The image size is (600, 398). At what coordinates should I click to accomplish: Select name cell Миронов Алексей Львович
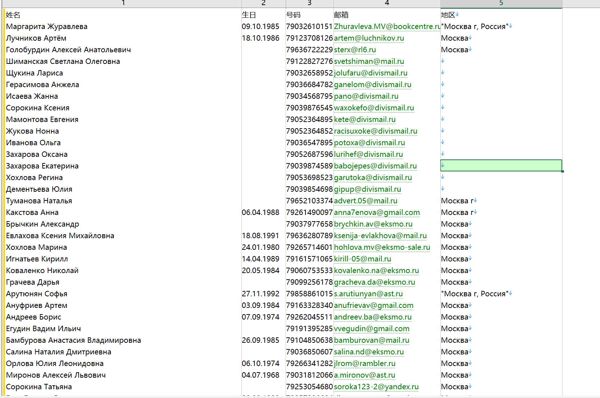pyautogui.click(x=56, y=375)
